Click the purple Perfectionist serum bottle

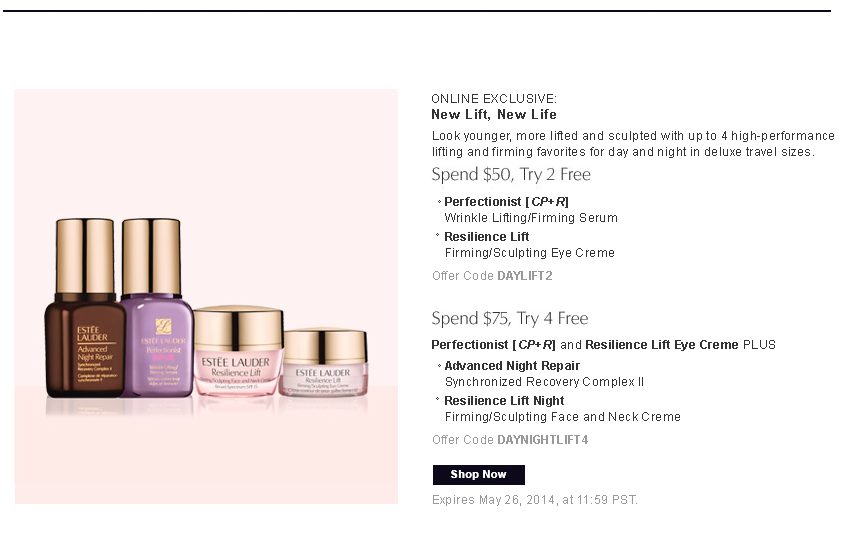coord(158,308)
